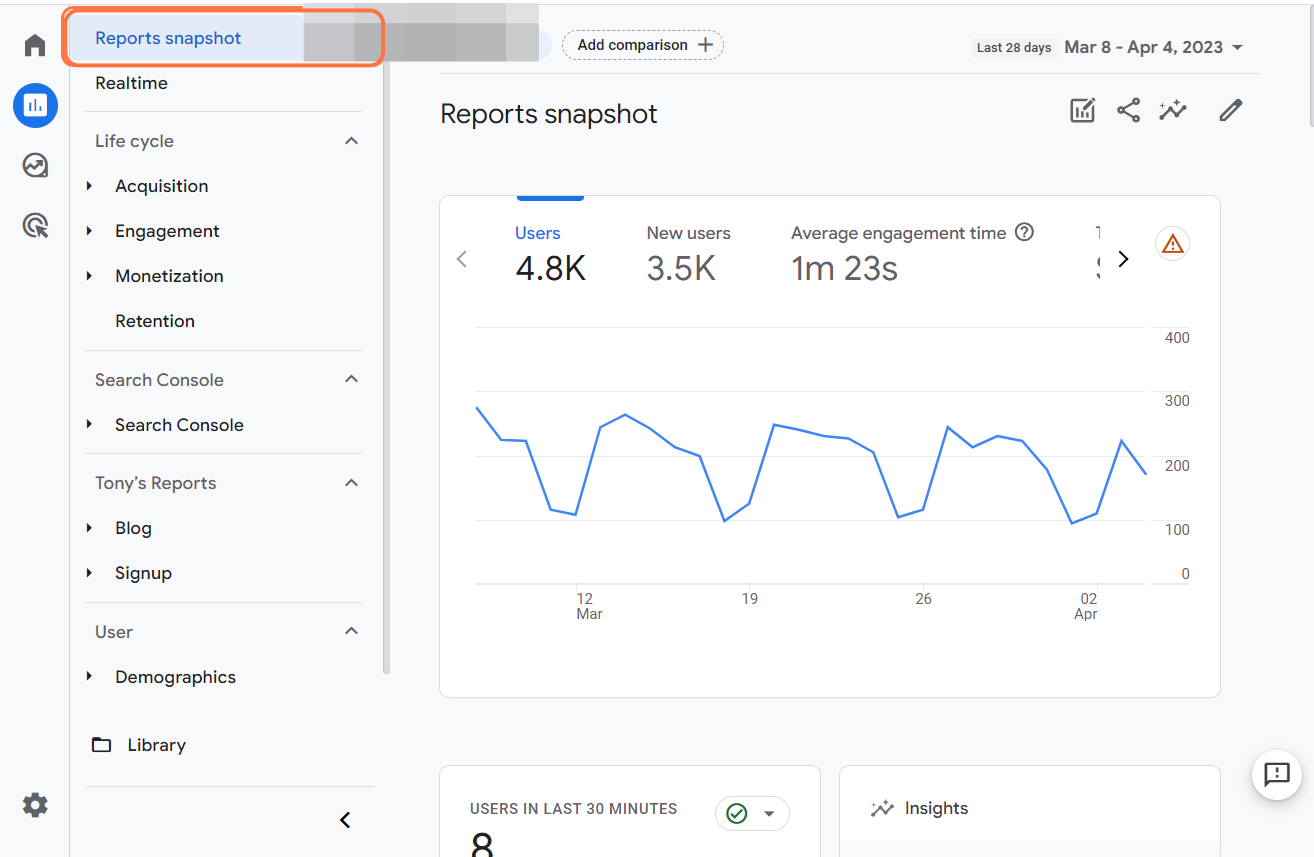This screenshot has height=857, width=1314.
Task: Click the Insights card heading
Action: click(x=936, y=808)
